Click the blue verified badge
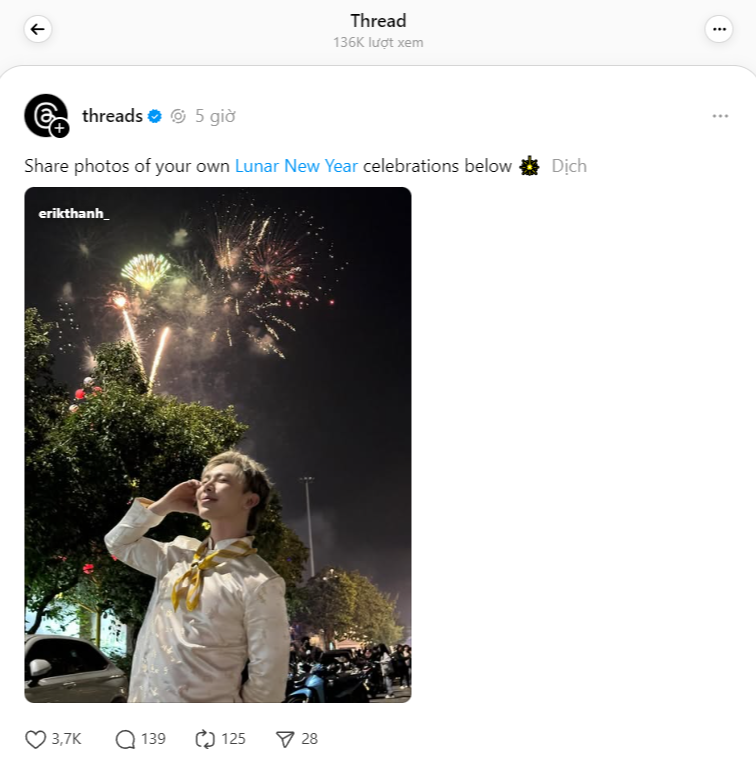The width and height of the screenshot is (756, 758). click(x=155, y=116)
